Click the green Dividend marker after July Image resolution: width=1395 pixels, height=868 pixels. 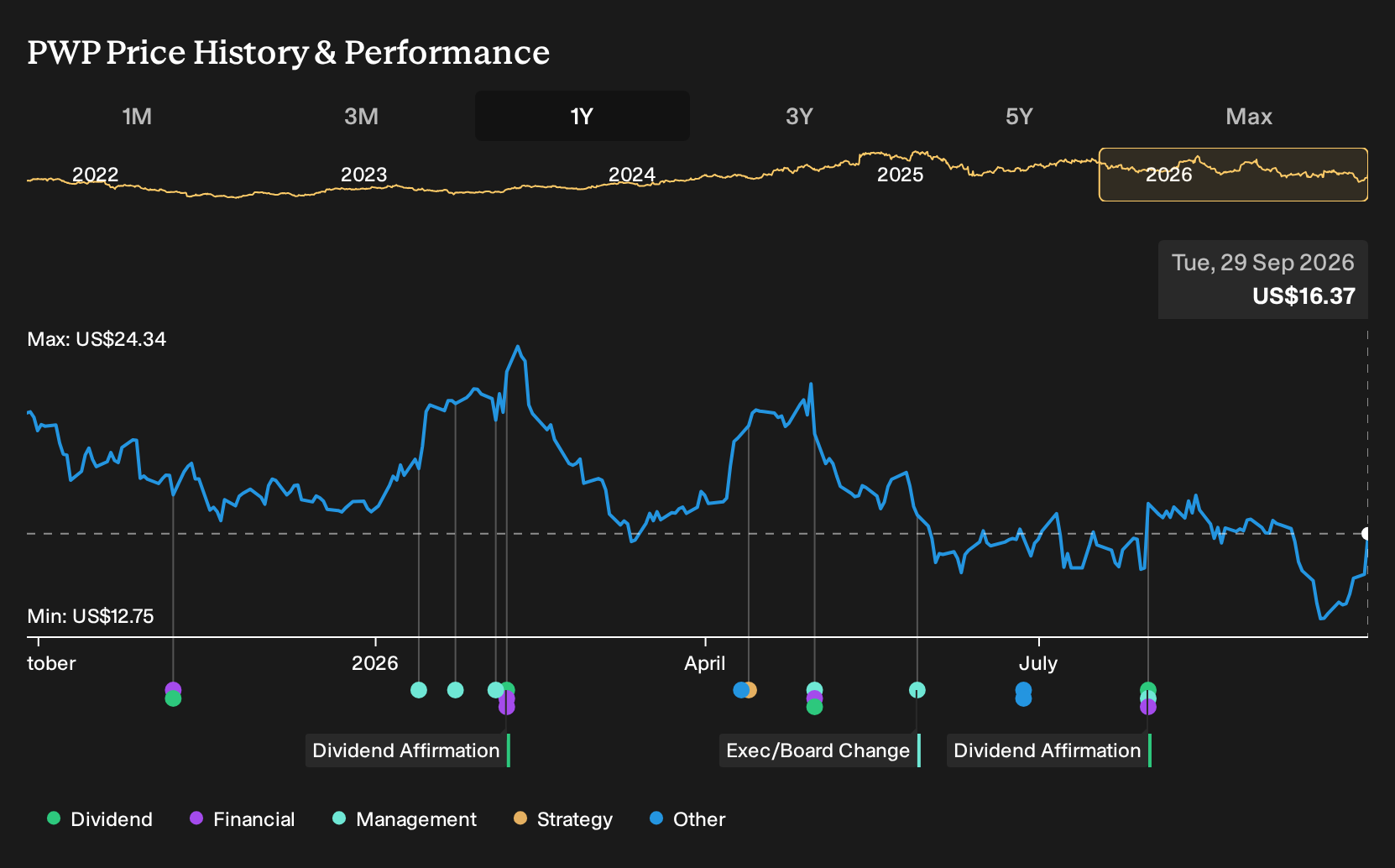[x=1148, y=688]
